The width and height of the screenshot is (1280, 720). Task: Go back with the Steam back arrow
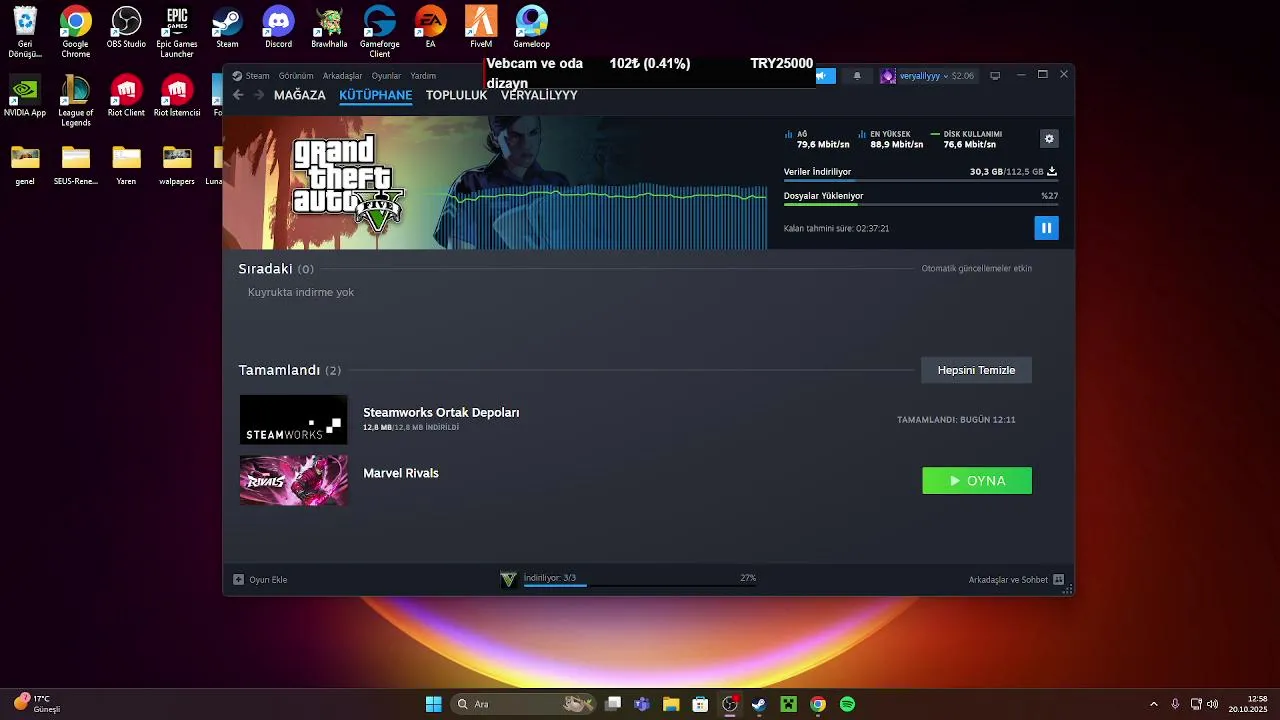(238, 95)
